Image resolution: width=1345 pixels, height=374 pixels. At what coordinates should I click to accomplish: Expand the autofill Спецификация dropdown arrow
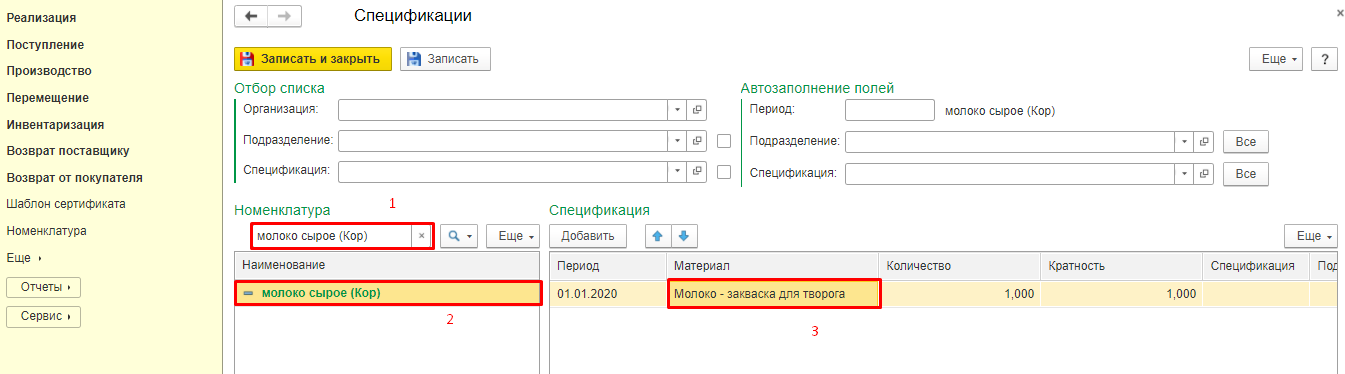point(1184,174)
